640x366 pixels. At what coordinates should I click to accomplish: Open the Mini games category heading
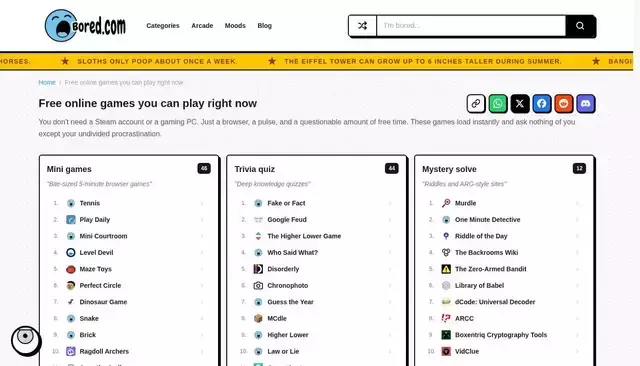click(69, 169)
